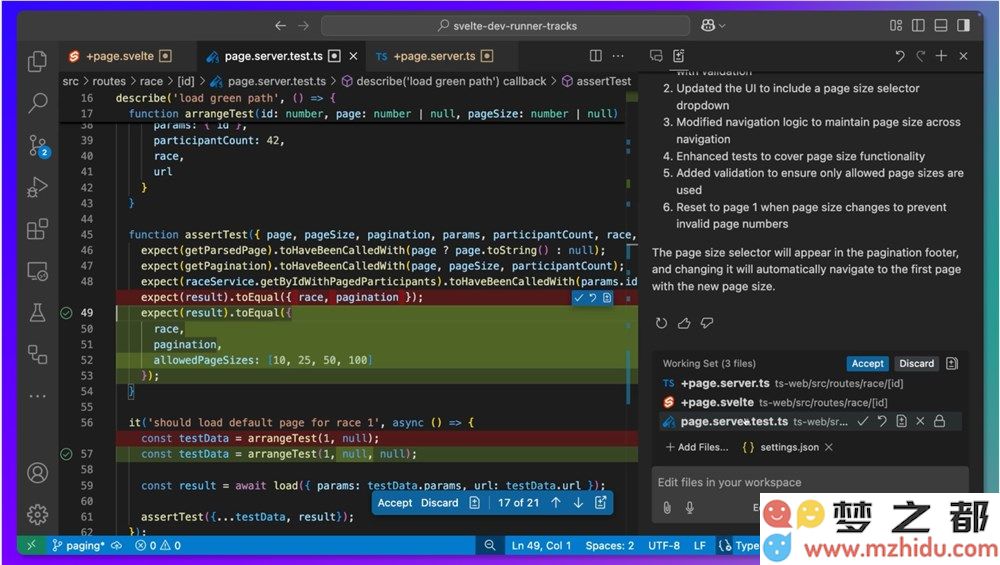Image resolution: width=1000 pixels, height=565 pixels.
Task: Start a new edit session with plus
Action: point(941,56)
